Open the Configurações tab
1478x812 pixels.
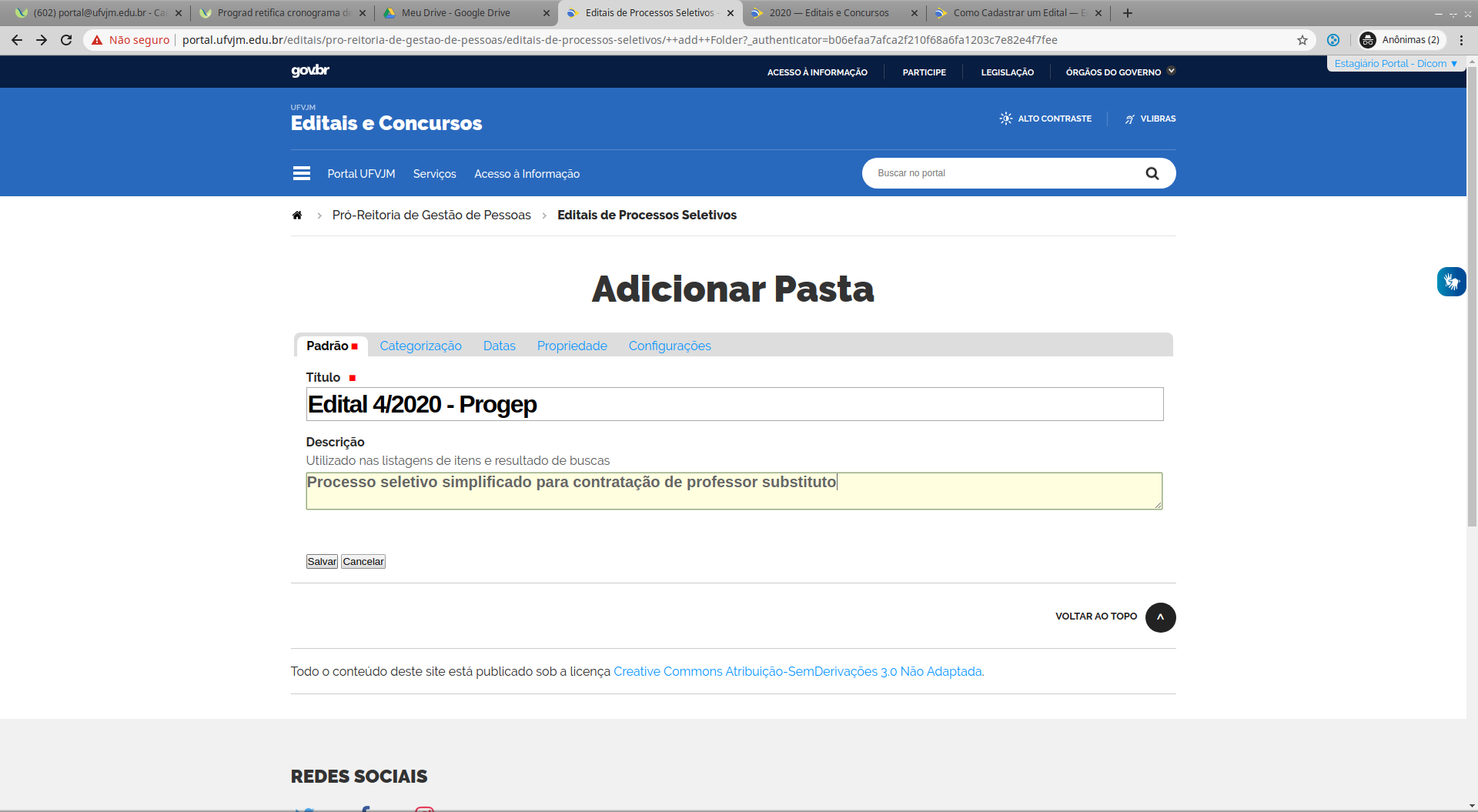point(669,346)
